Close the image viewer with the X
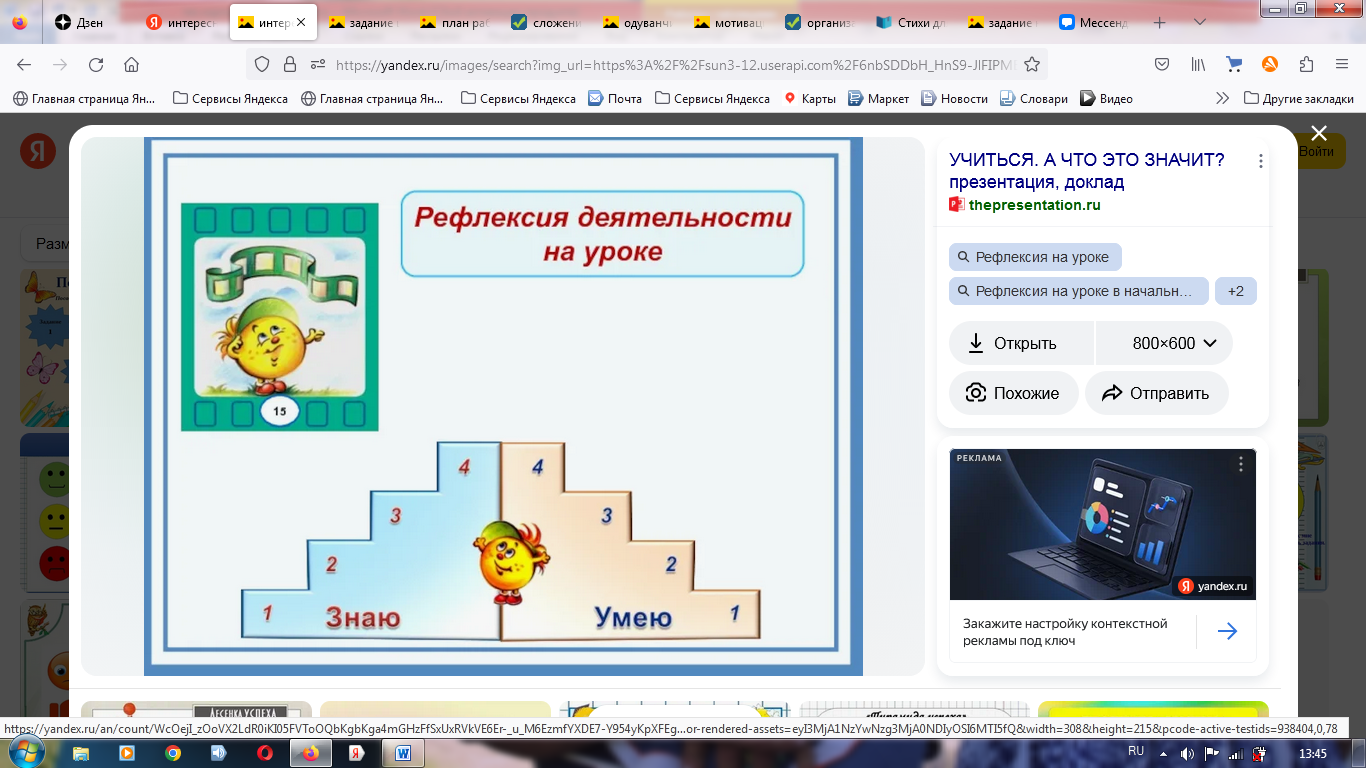Screen dimensions: 1366x768 (x=1318, y=133)
